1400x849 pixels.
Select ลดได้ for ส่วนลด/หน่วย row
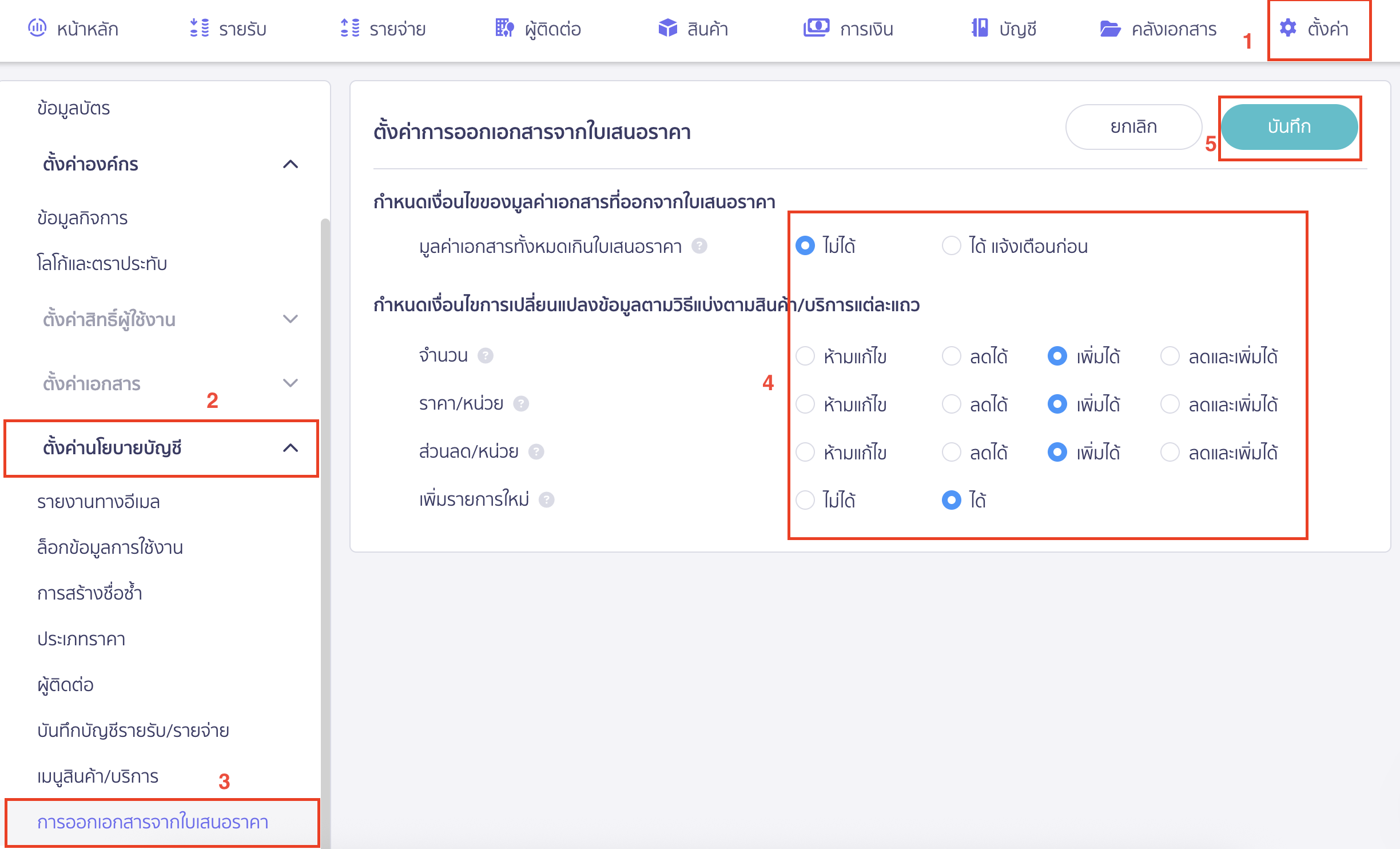(x=951, y=452)
